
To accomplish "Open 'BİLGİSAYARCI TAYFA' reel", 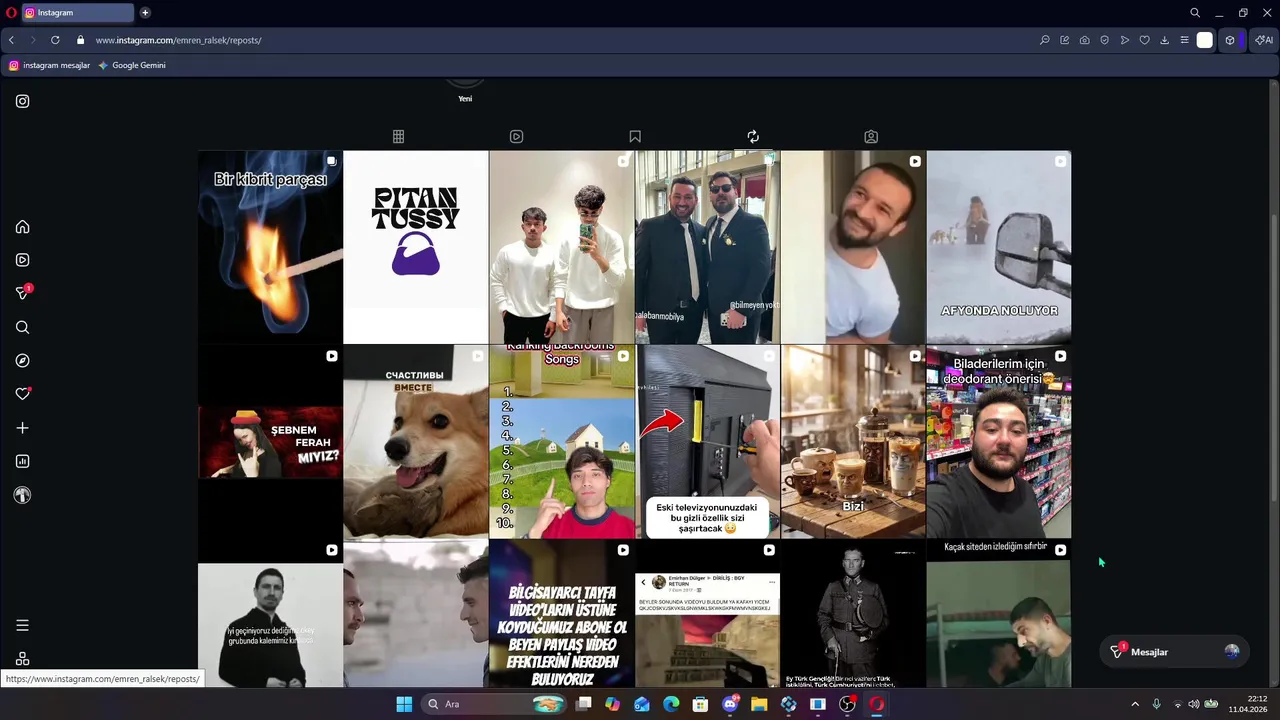I will click(562, 614).
